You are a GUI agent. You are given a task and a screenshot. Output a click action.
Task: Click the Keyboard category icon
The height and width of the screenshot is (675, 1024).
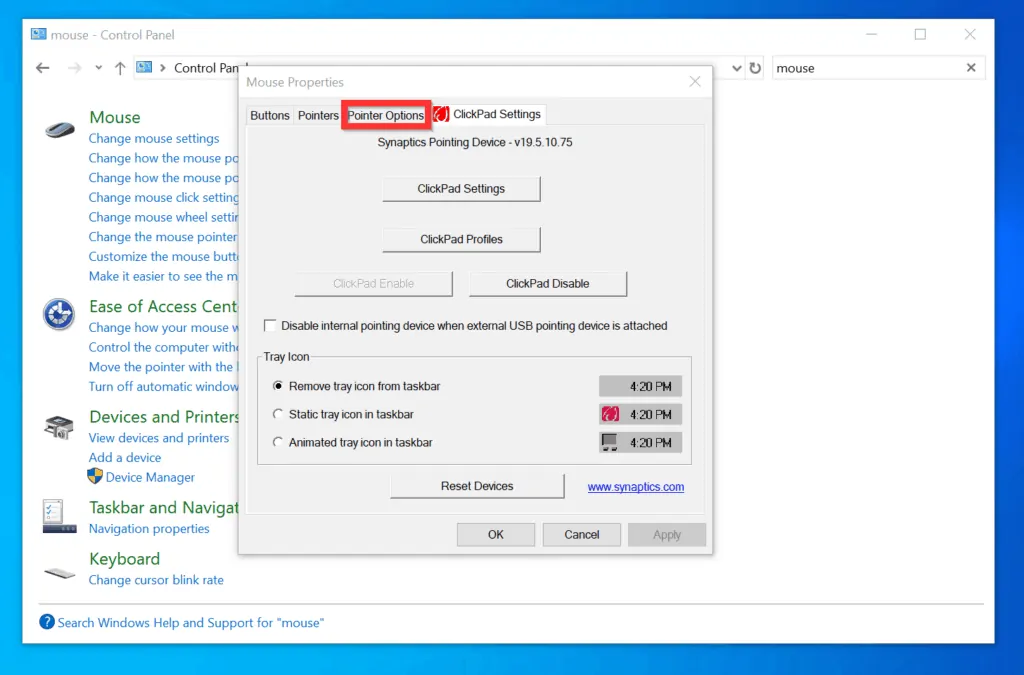pyautogui.click(x=60, y=572)
